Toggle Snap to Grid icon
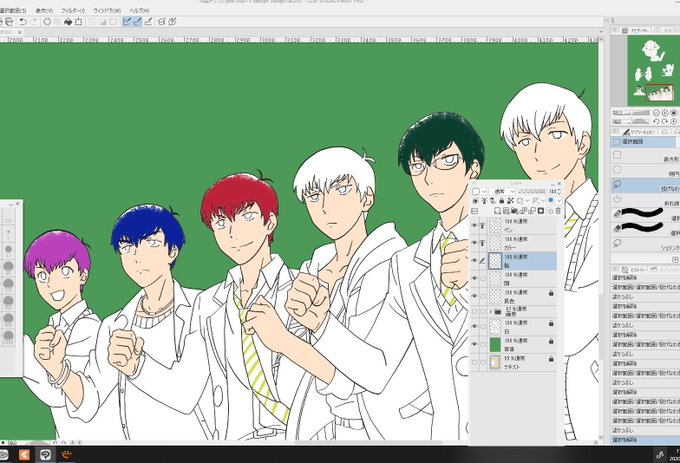 (148, 21)
